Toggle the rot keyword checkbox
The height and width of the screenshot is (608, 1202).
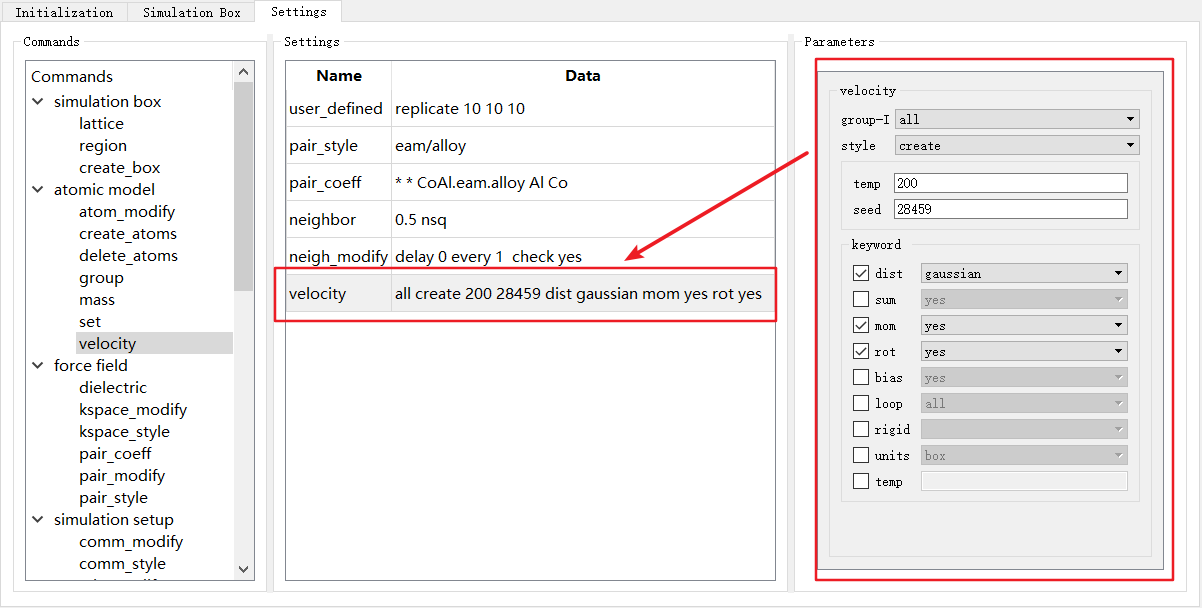[x=861, y=351]
